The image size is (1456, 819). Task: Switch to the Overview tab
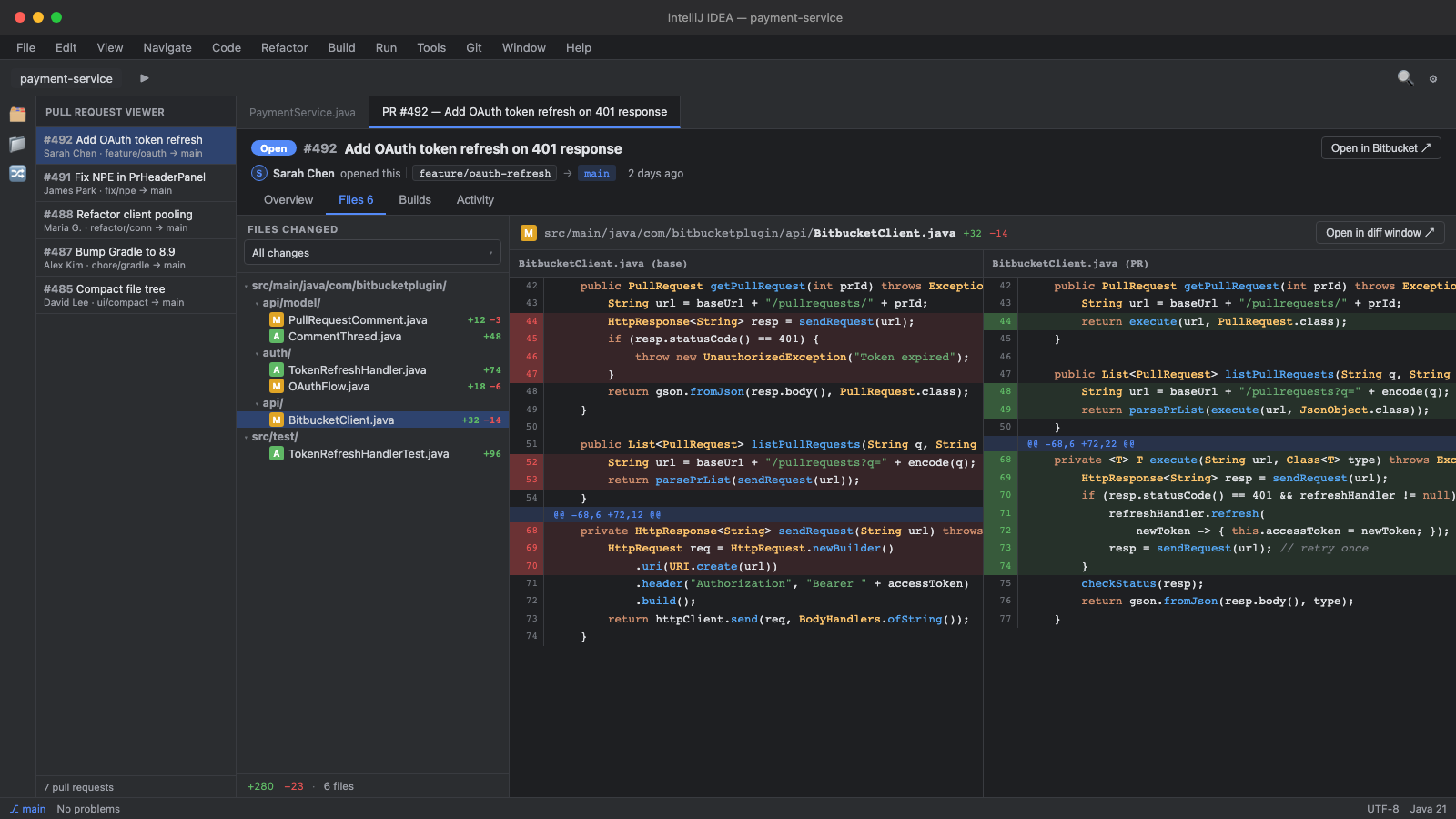[288, 199]
